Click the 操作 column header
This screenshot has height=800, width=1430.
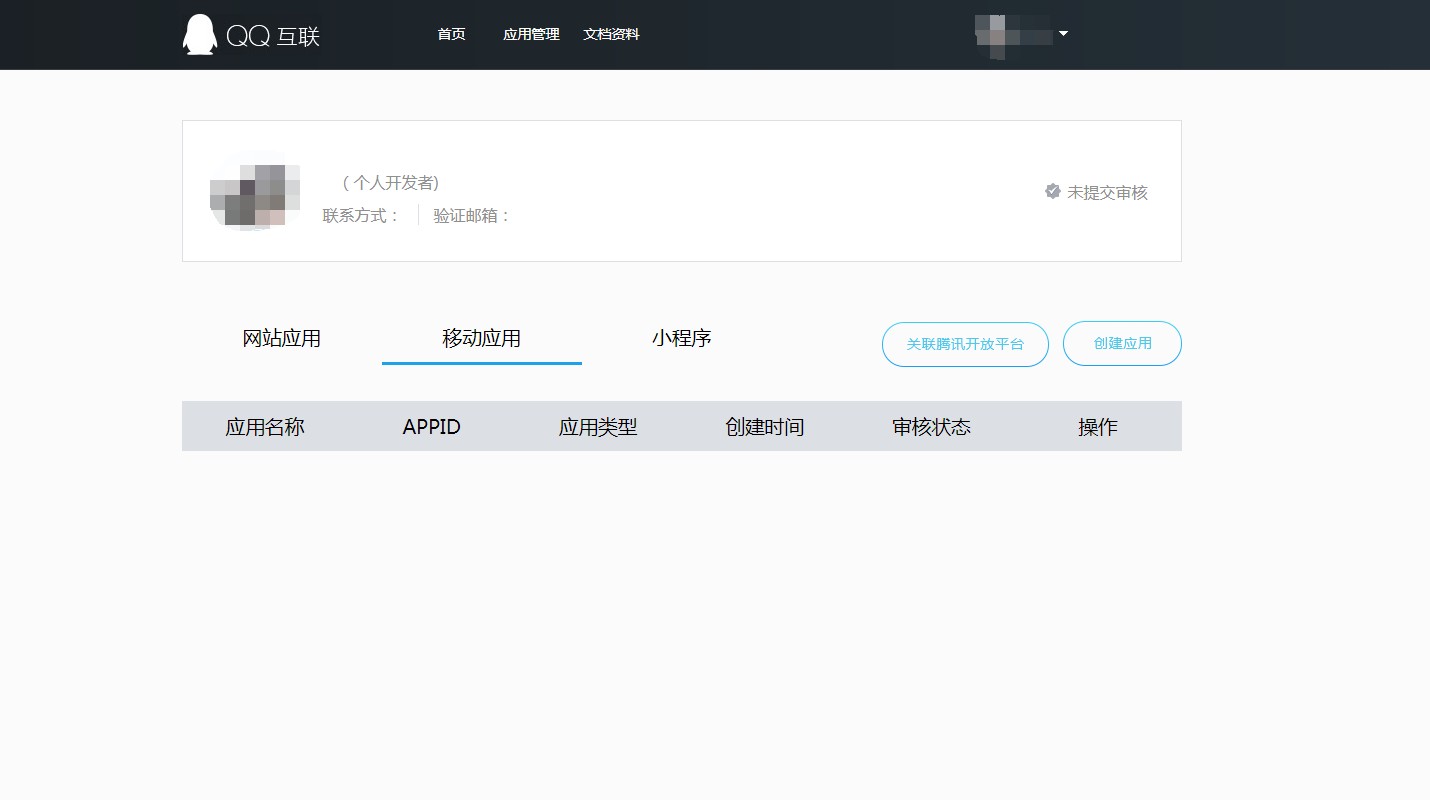point(1098,427)
